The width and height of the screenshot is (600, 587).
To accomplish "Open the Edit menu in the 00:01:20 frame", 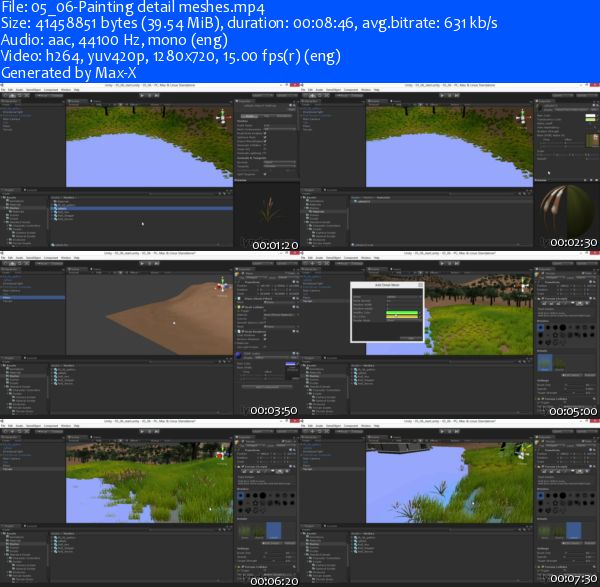I will (x=10, y=90).
